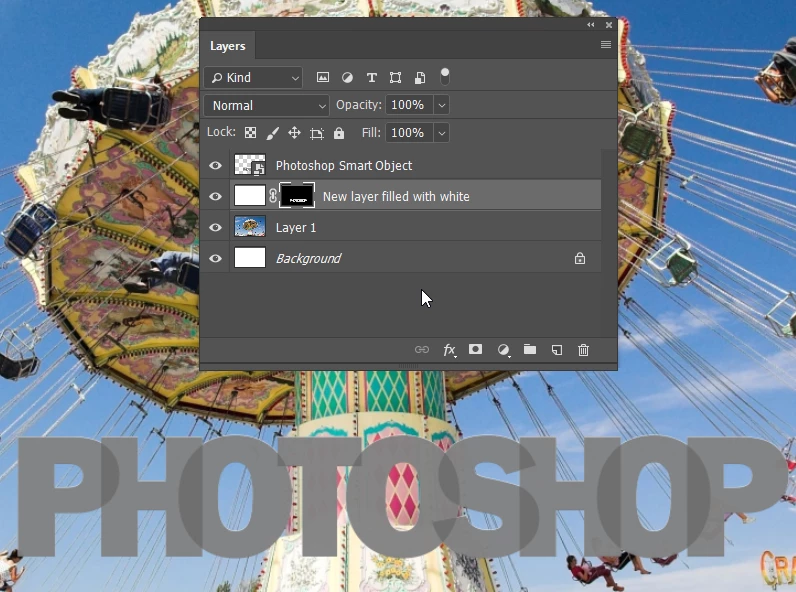Create new fill or adjustment layer

[503, 350]
